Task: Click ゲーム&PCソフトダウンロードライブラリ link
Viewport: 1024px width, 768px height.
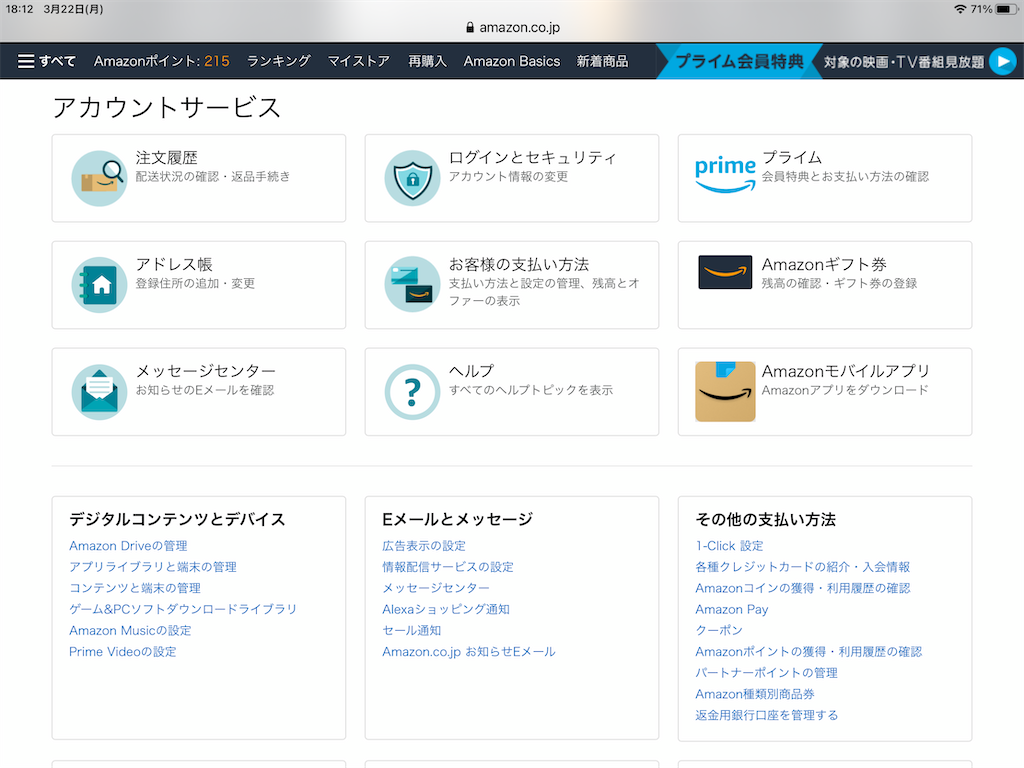Action: click(x=183, y=609)
